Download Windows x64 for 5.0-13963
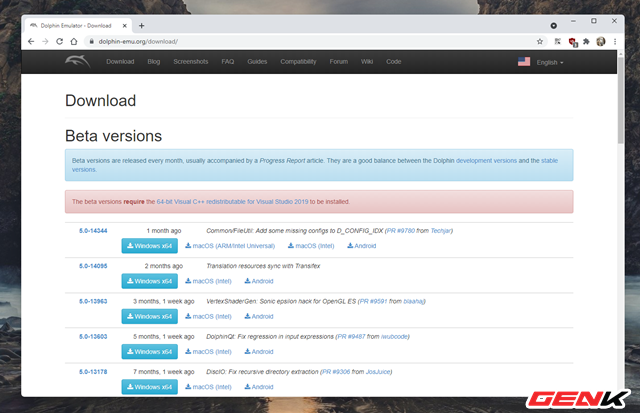640x413 pixels. (149, 316)
